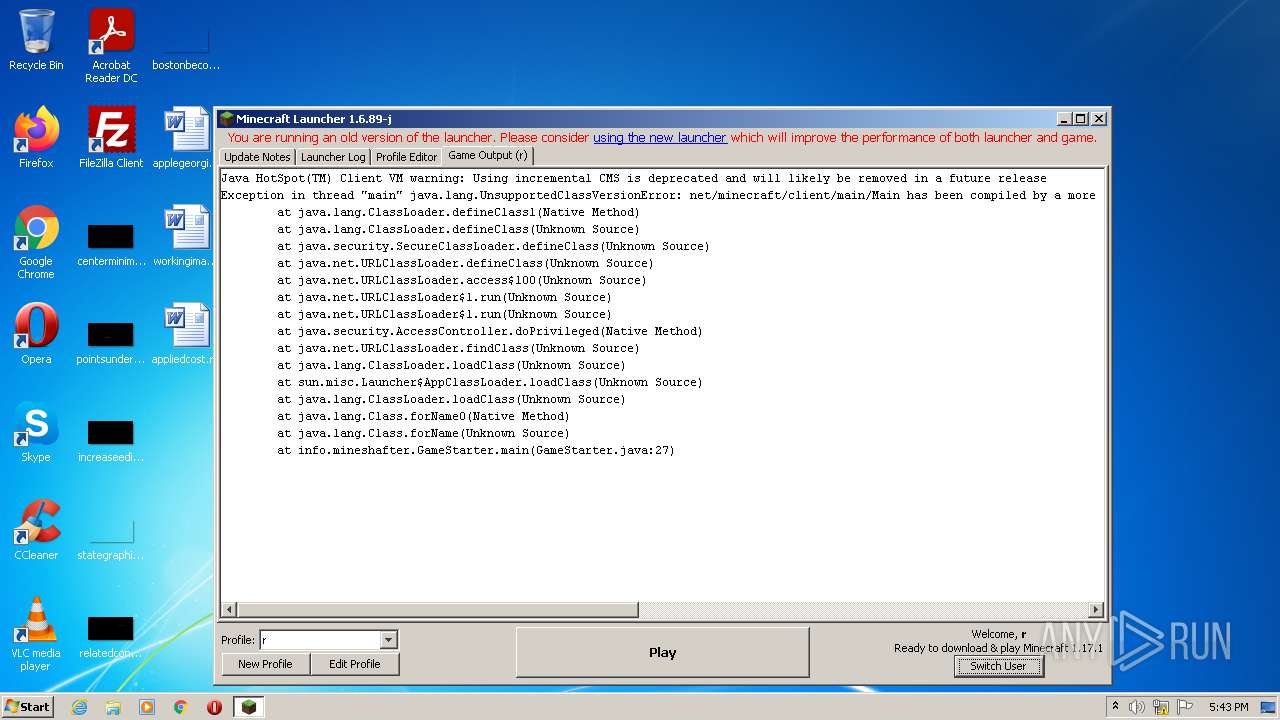Viewport: 1280px width, 720px height.
Task: Click the 'java.net.URLClassLoader.access$100' line
Action: [462, 280]
